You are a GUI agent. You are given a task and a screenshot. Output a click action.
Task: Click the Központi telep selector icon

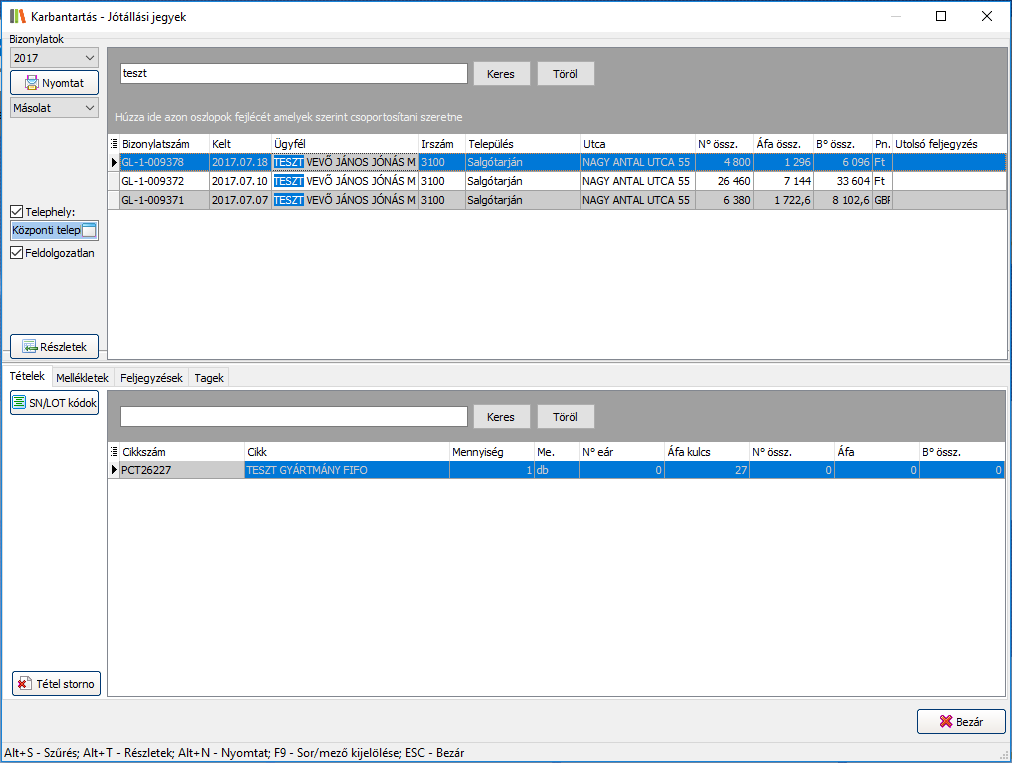[89, 231]
